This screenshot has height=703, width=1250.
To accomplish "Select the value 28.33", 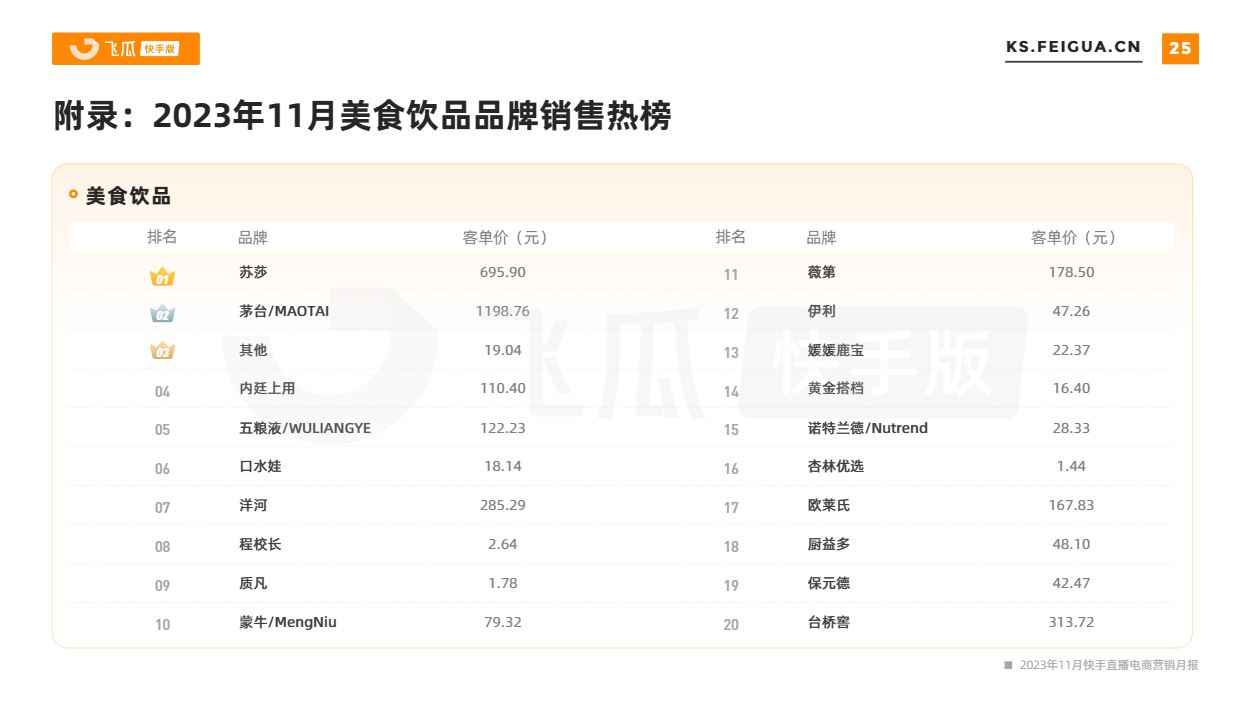I will (x=1071, y=427).
